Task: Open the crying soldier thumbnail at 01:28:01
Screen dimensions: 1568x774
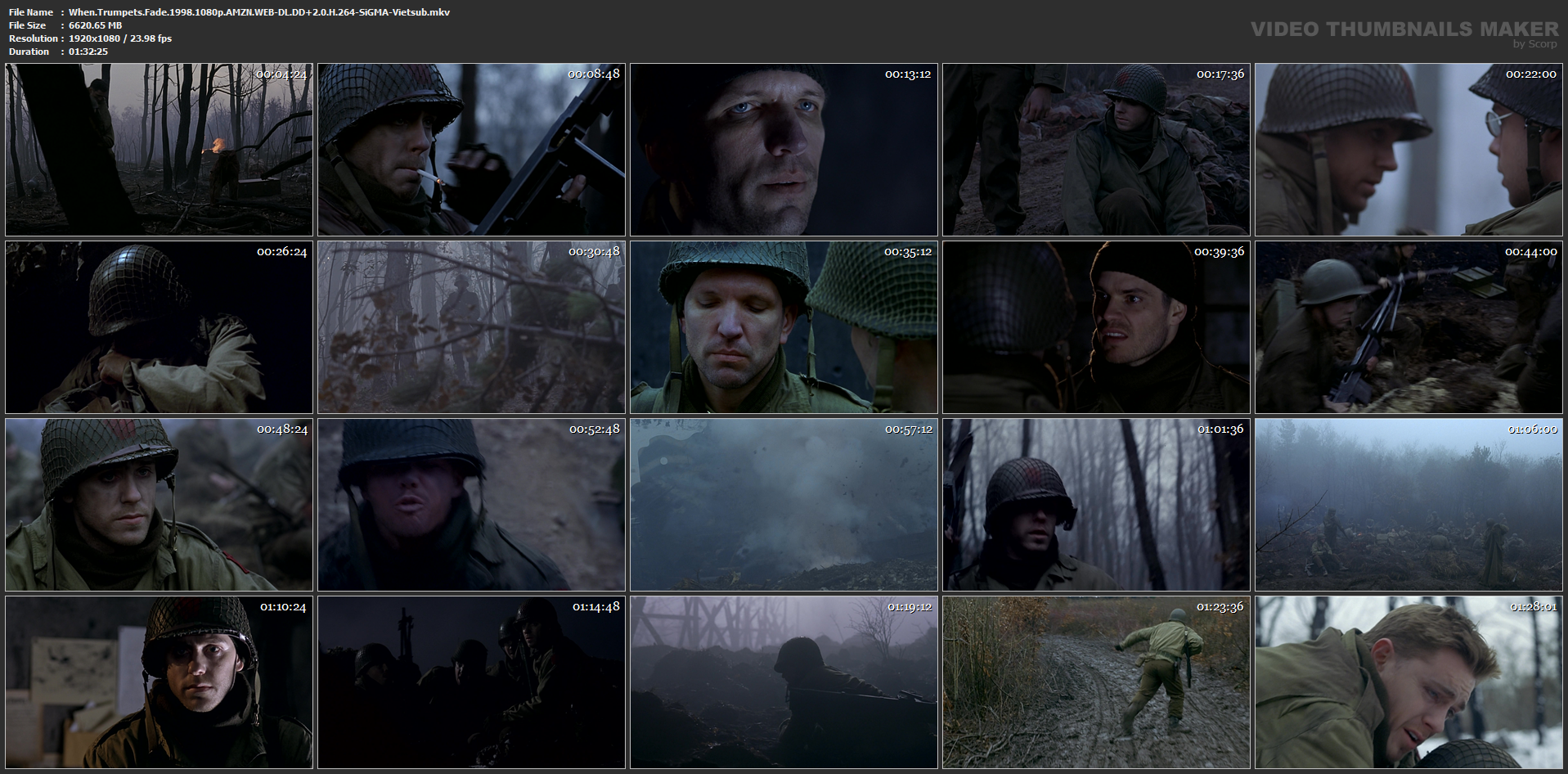Action: [x=1409, y=682]
